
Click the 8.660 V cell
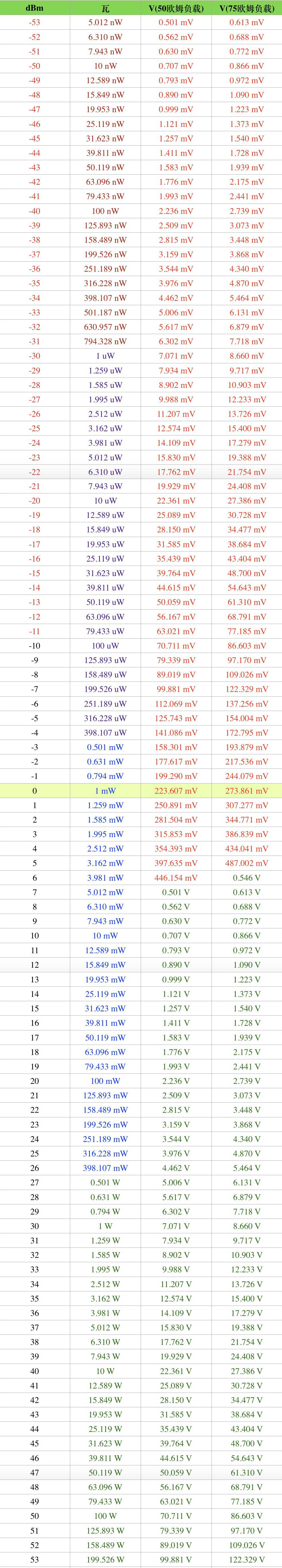[x=247, y=1226]
